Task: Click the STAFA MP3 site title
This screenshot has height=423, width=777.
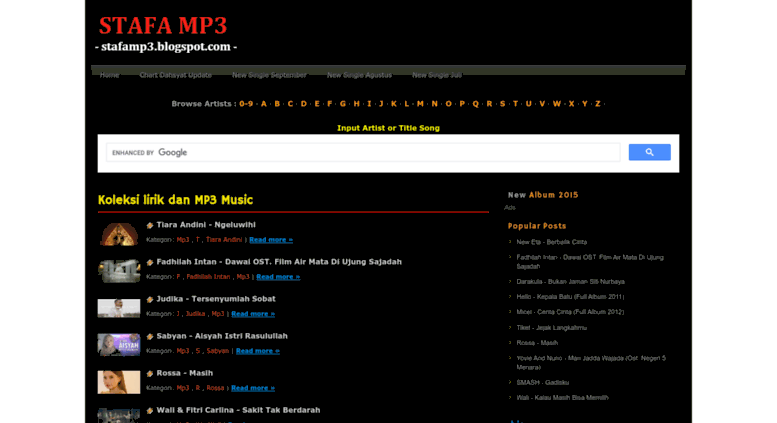Action: click(x=163, y=26)
